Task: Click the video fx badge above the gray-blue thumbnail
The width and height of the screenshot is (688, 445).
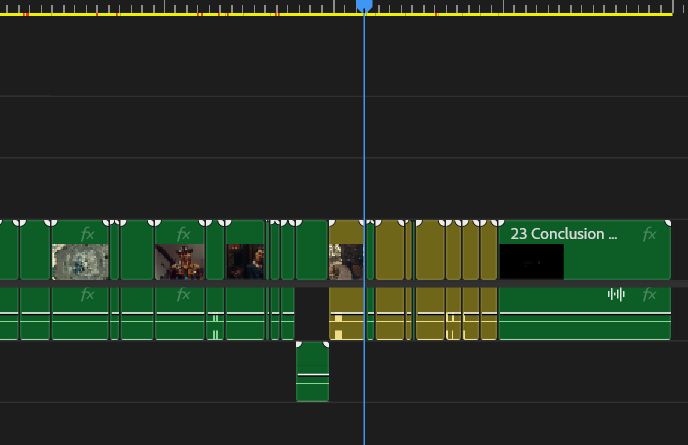Action: click(87, 234)
